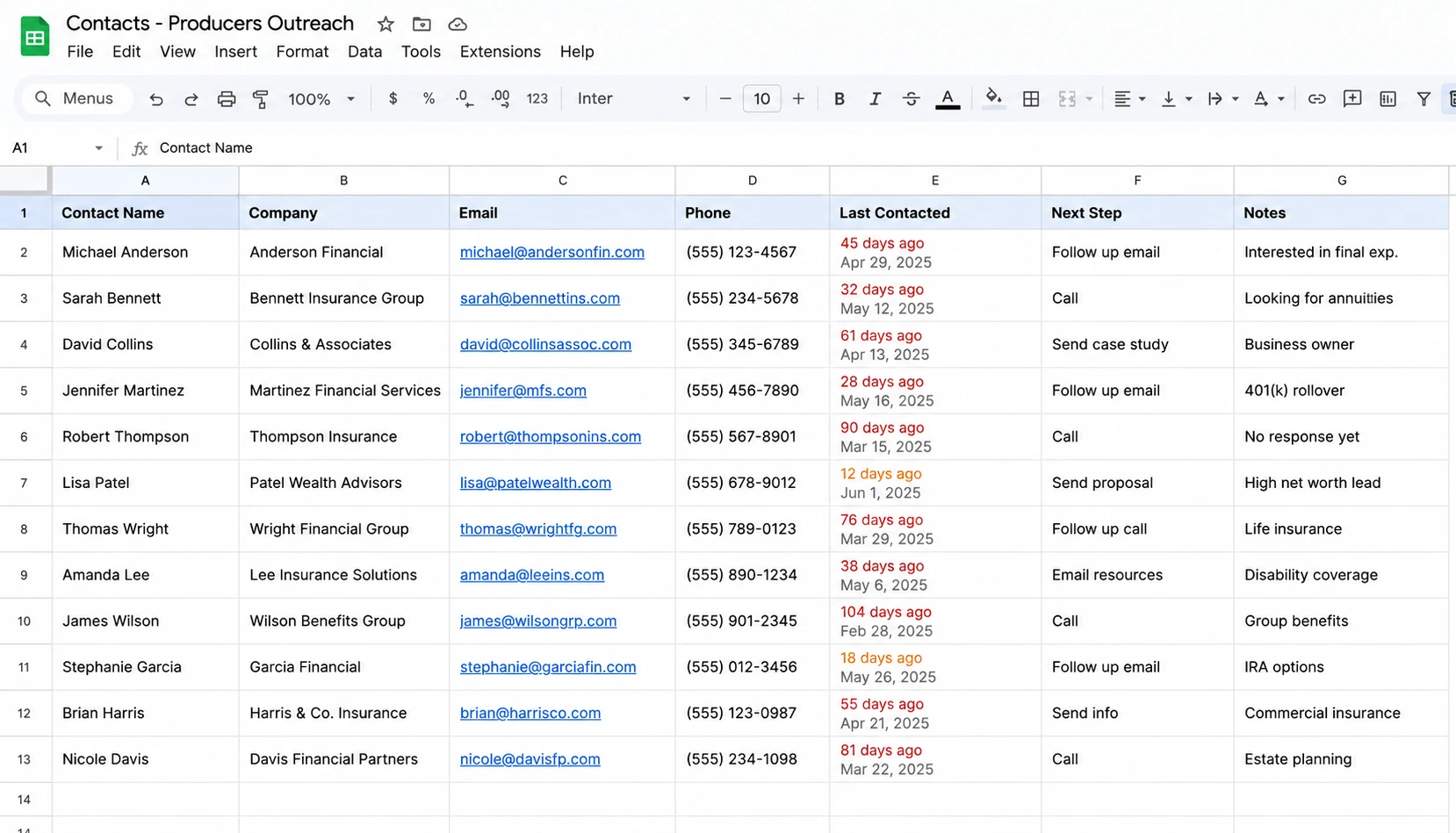Click the Undo icon

[156, 99]
